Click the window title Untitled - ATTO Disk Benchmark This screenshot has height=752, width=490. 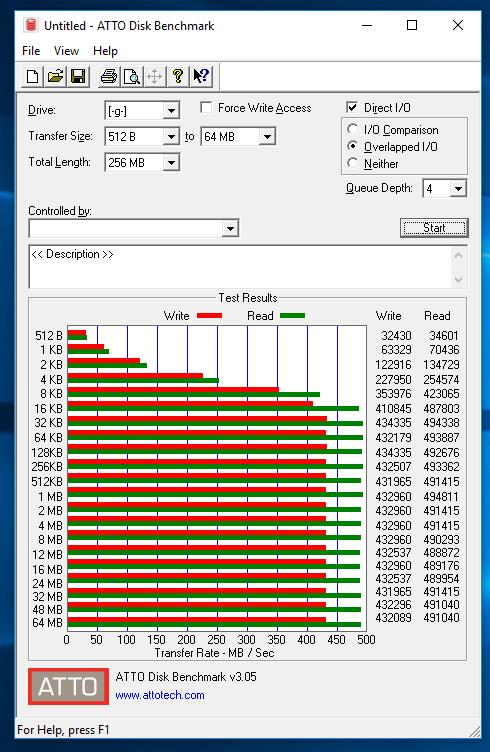tap(129, 25)
